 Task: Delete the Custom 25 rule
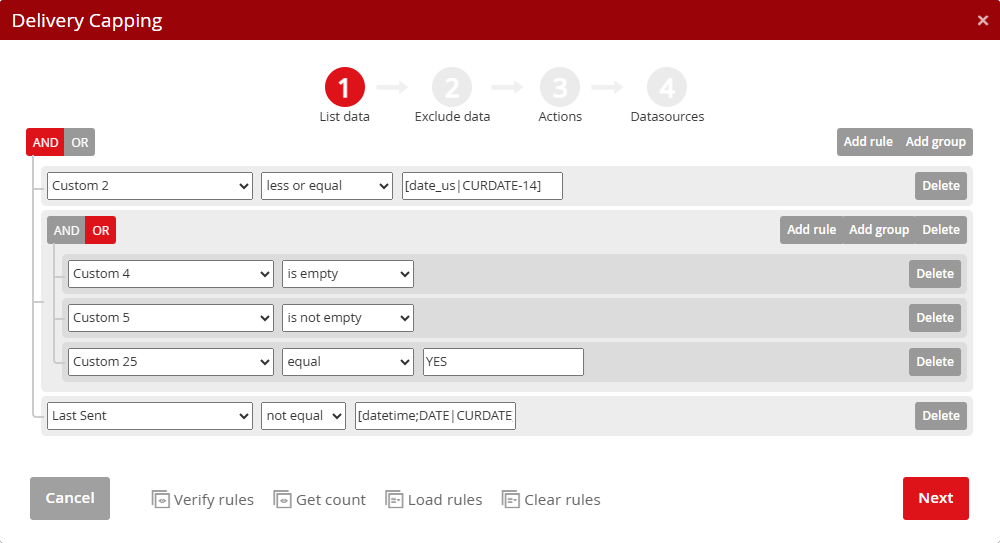pyautogui.click(x=935, y=362)
